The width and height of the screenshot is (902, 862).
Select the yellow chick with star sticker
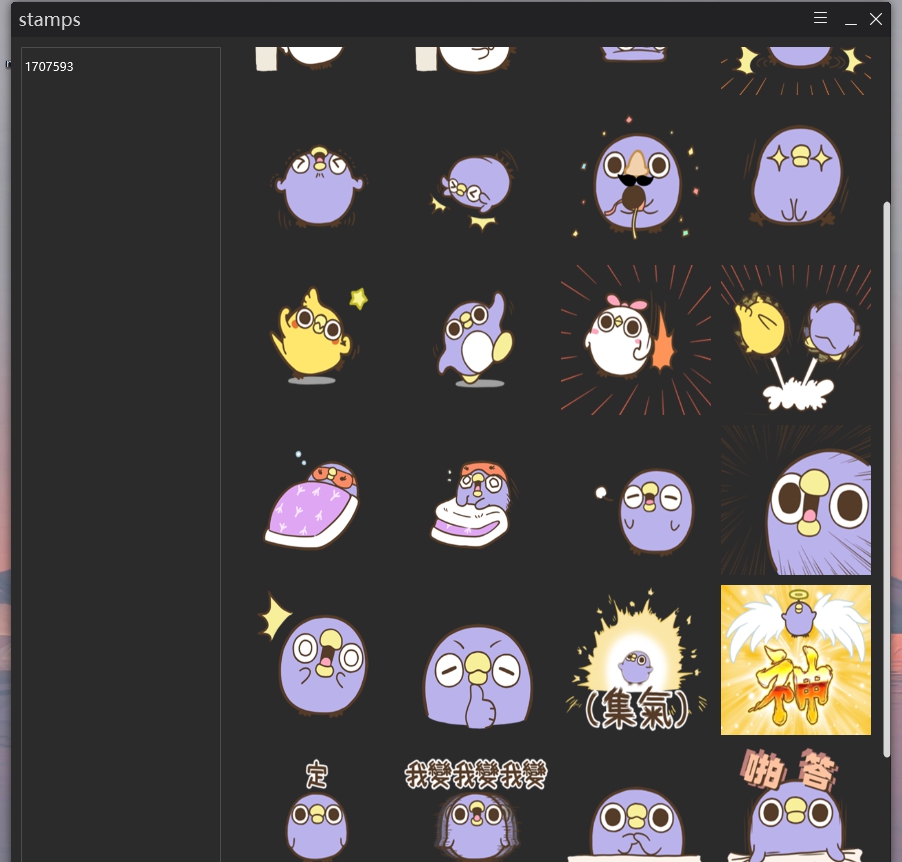pyautogui.click(x=316, y=337)
